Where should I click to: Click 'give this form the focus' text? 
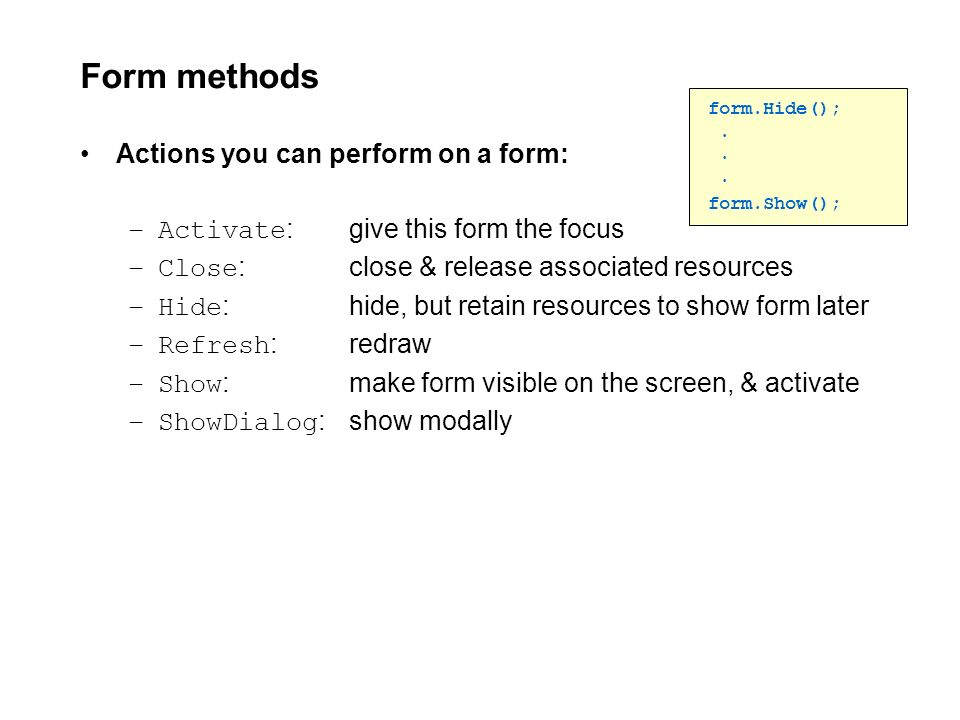tap(486, 229)
